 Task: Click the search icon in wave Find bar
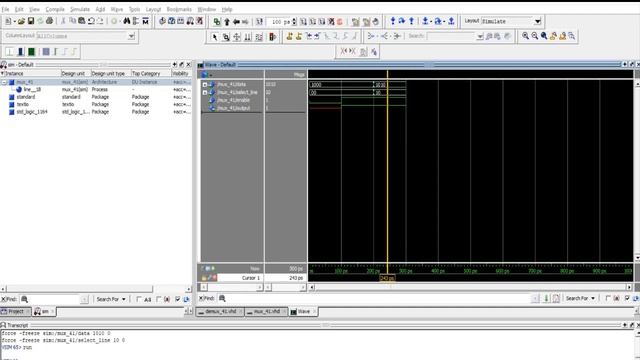[222, 298]
